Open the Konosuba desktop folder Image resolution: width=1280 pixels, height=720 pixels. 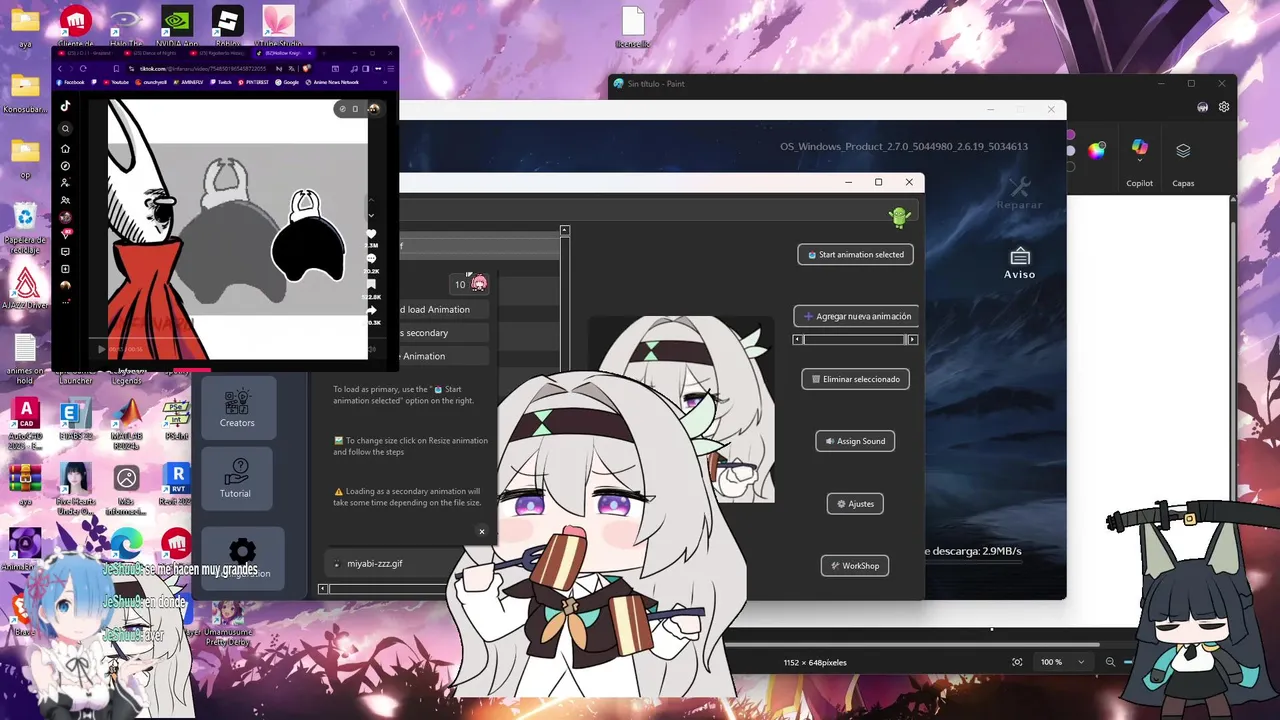tap(25, 94)
